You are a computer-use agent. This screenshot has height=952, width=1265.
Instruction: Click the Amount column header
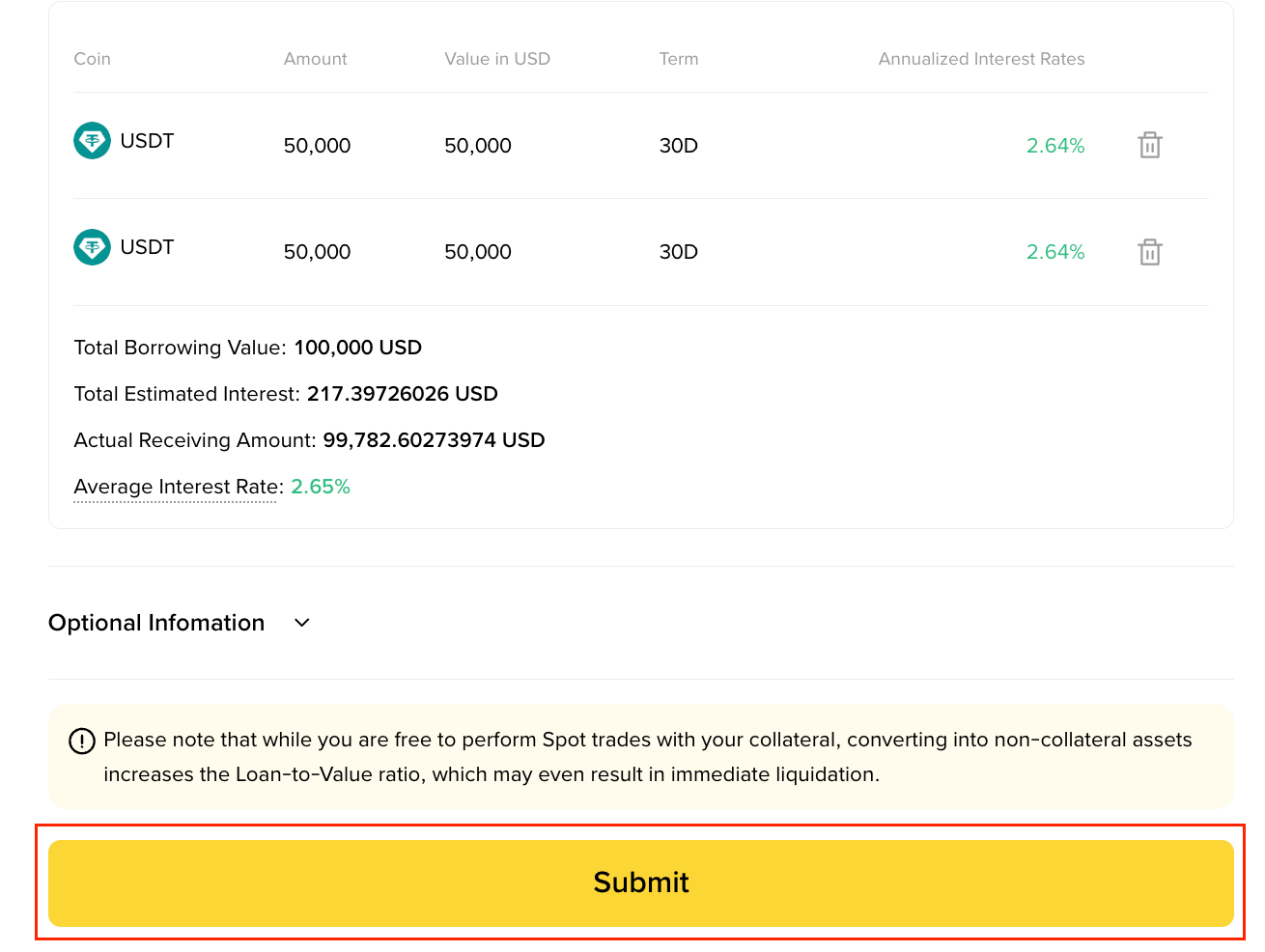pos(316,59)
